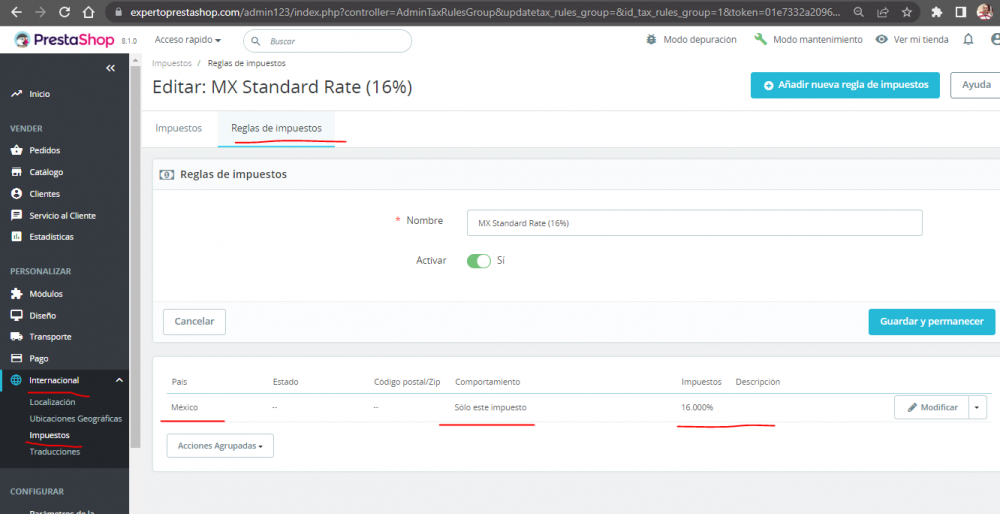Click Modo depuración link

[x=700, y=40]
